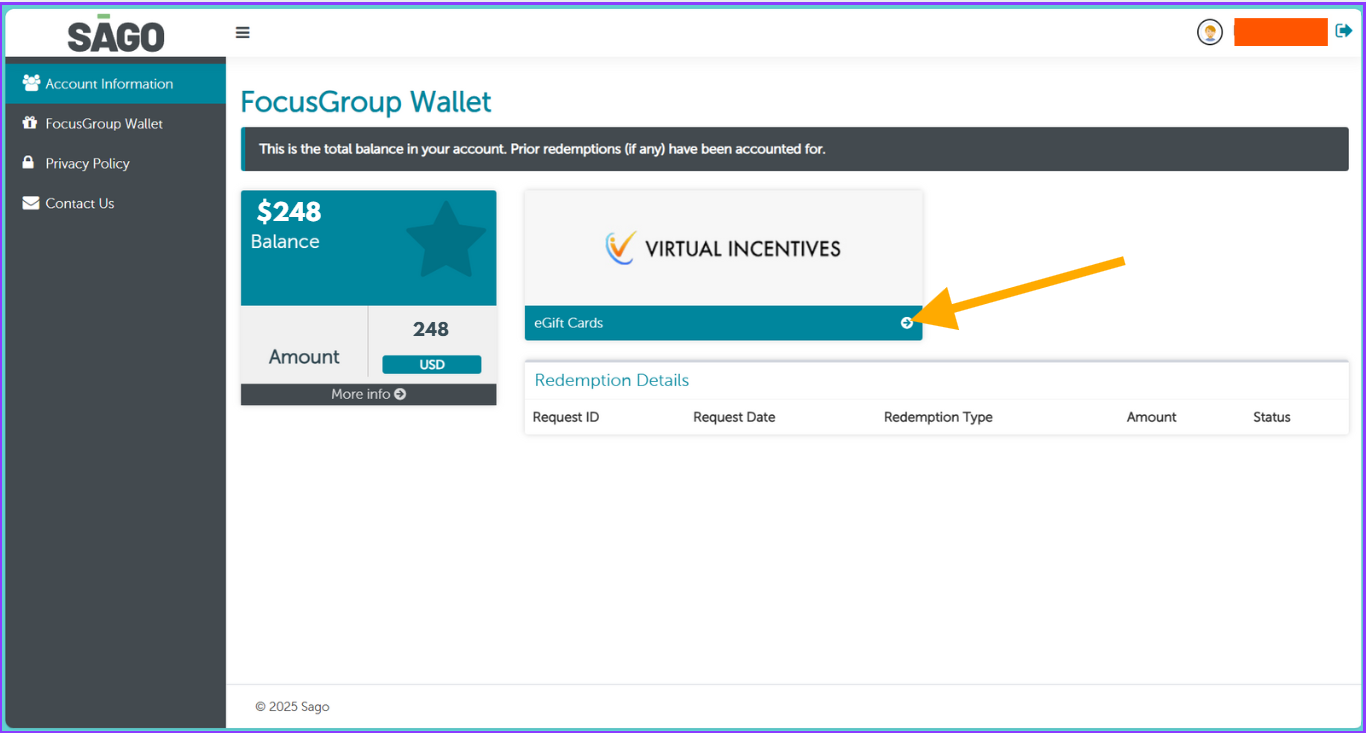Image resolution: width=1366 pixels, height=733 pixels.
Task: Click the 248 amount value
Action: [431, 329]
